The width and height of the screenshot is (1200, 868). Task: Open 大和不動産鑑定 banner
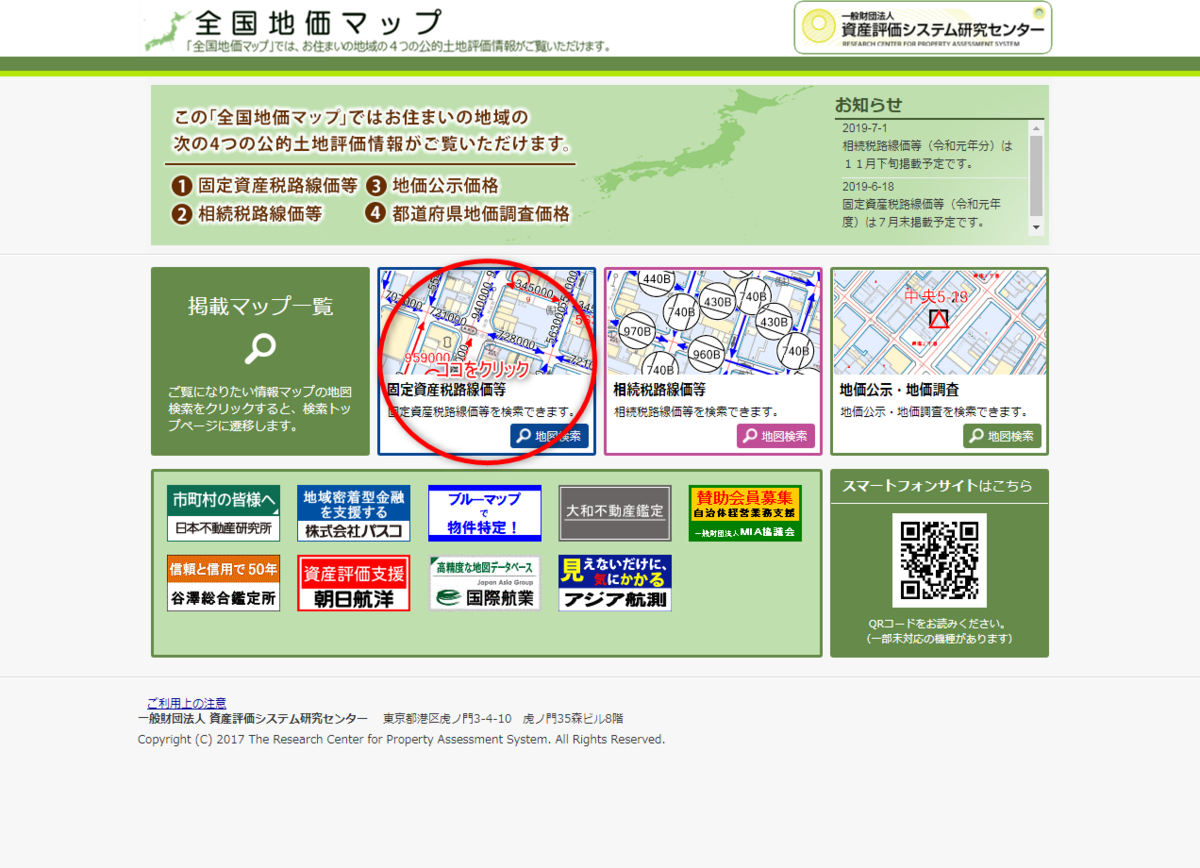point(614,513)
